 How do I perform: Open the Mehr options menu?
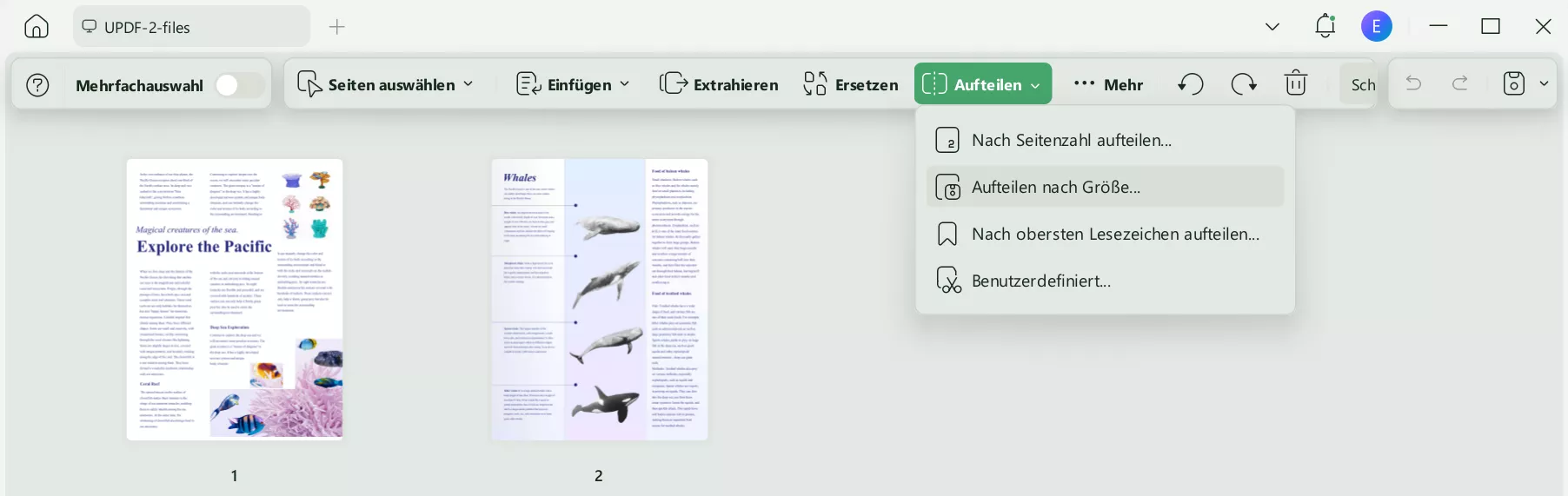coord(1108,84)
